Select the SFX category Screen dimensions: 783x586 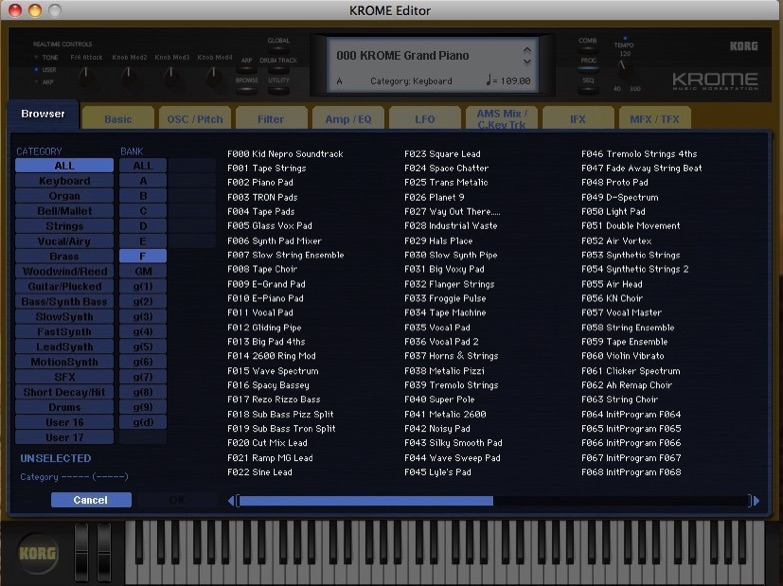64,377
